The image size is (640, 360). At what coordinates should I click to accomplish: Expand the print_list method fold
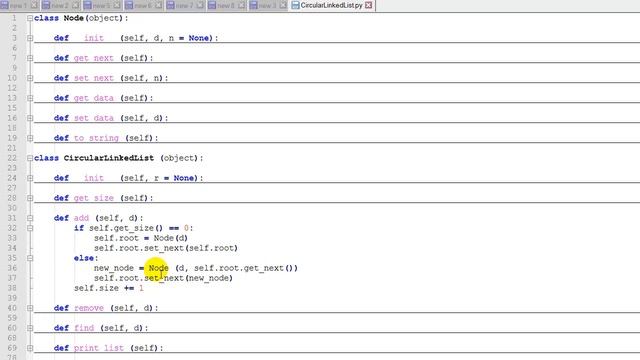click(30, 348)
